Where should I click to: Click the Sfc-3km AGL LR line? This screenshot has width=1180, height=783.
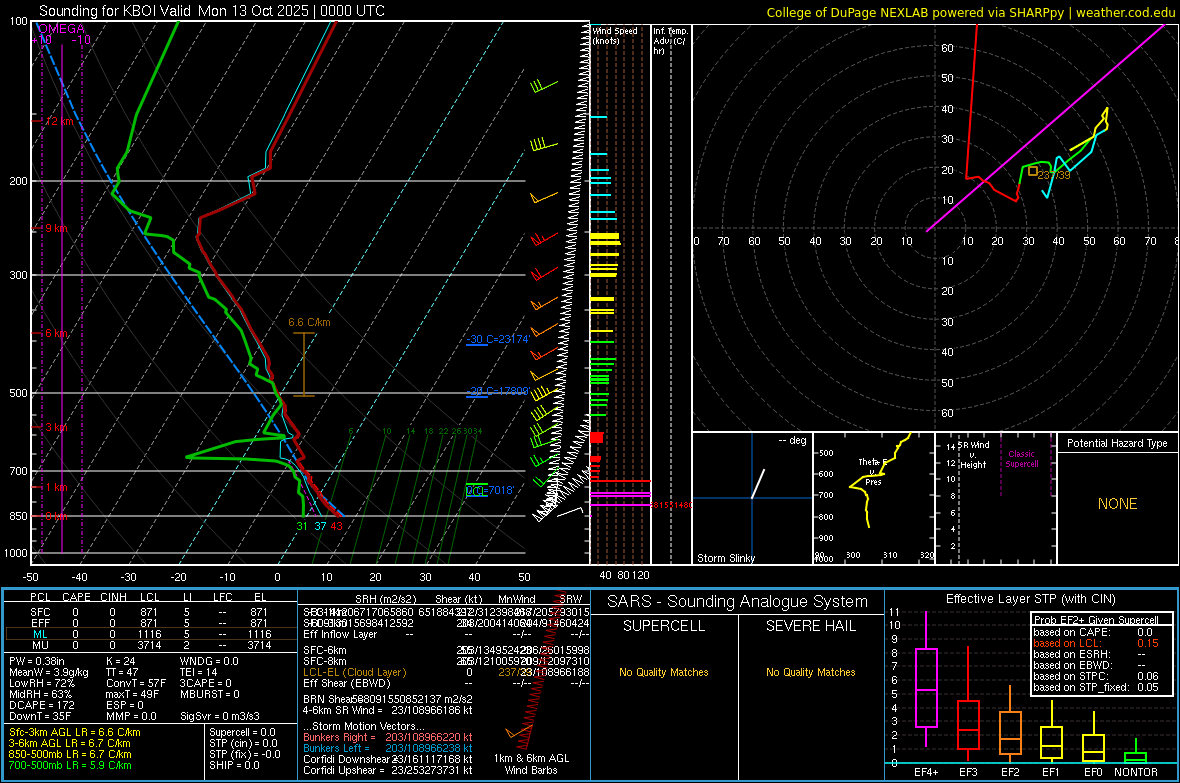click(75, 732)
